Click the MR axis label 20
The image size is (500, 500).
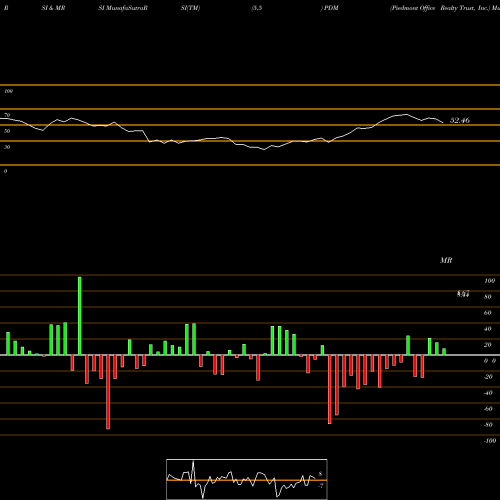tap(488, 345)
